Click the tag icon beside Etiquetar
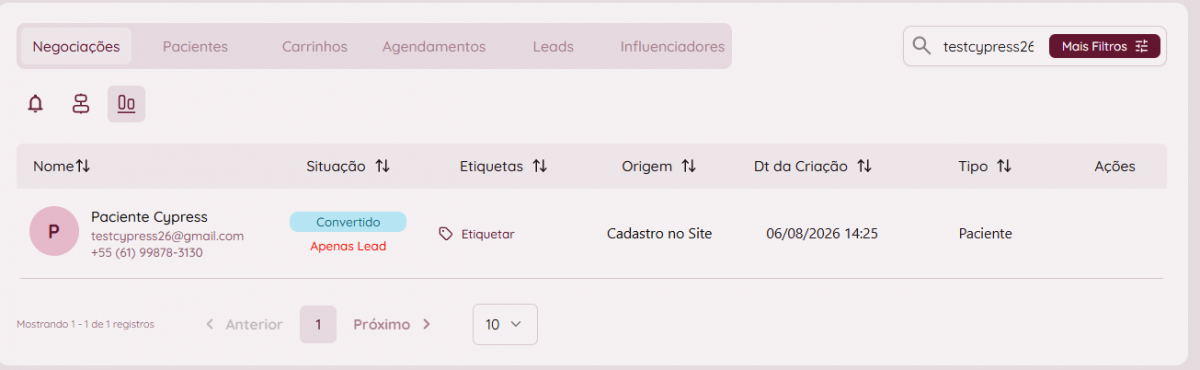This screenshot has height=370, width=1200. coord(446,234)
